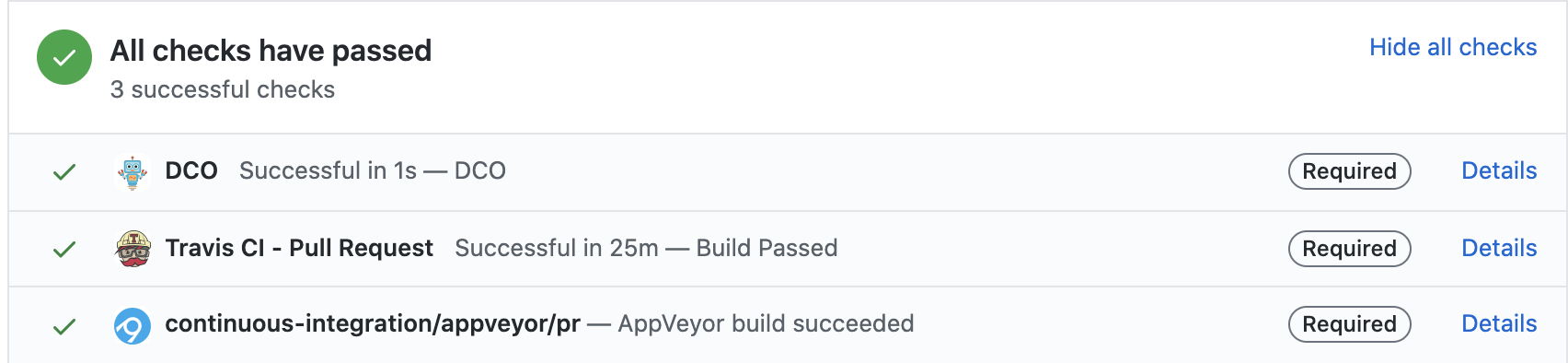
Task: Click the Travis CI mascot avatar
Action: coord(133,249)
